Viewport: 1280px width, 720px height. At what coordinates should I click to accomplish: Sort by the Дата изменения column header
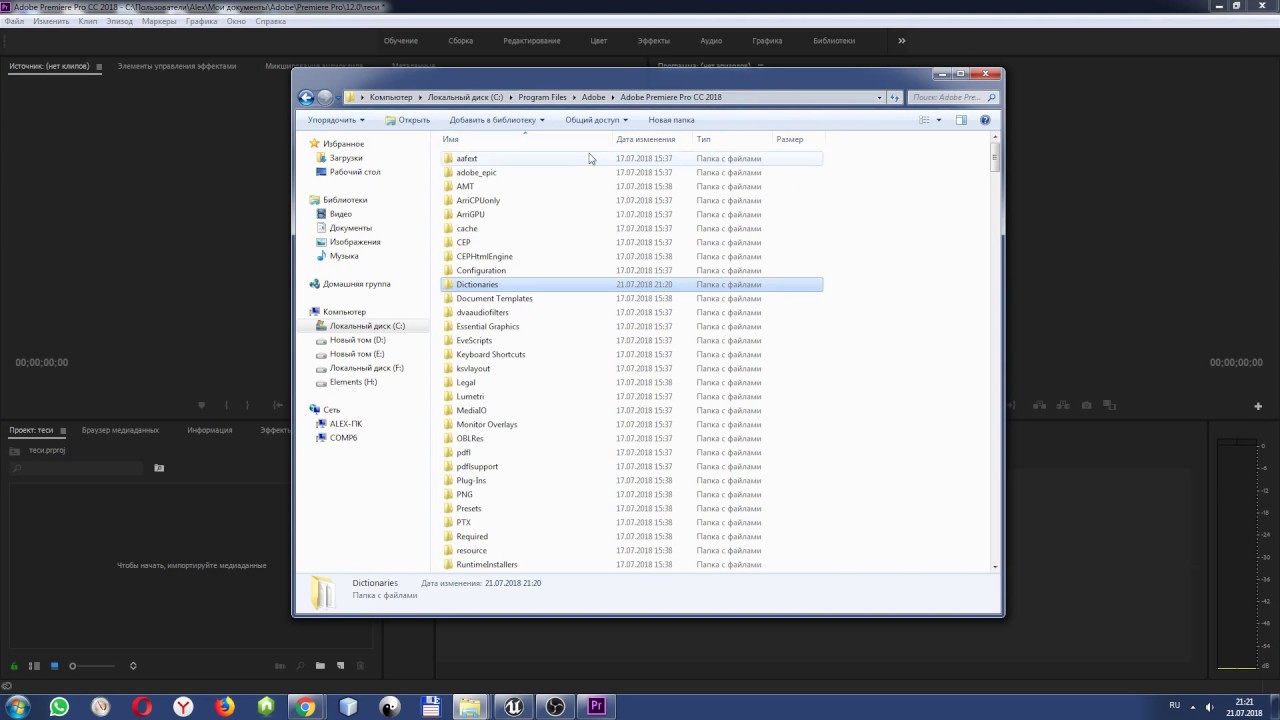652,139
